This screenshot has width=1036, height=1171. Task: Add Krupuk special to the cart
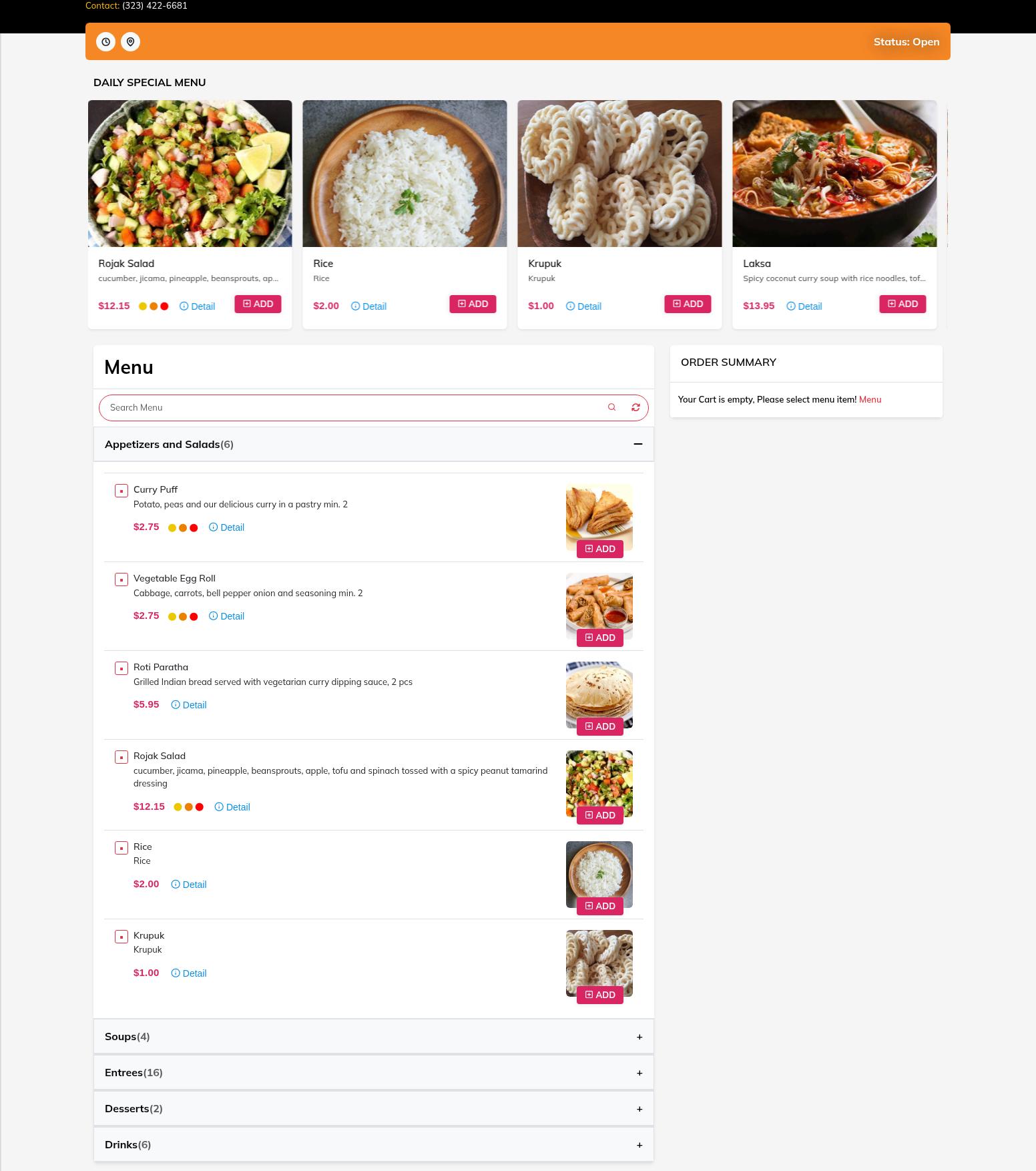pyautogui.click(x=688, y=304)
